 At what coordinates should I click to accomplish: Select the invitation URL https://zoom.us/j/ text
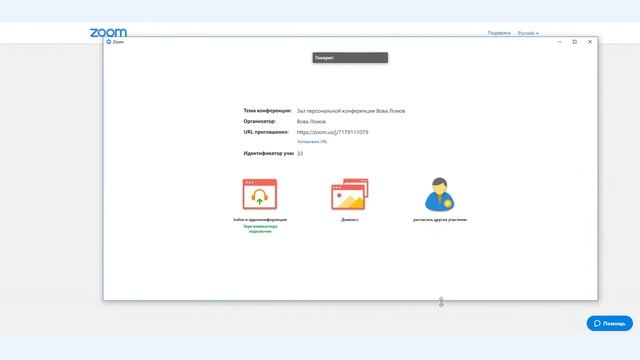[x=332, y=132]
